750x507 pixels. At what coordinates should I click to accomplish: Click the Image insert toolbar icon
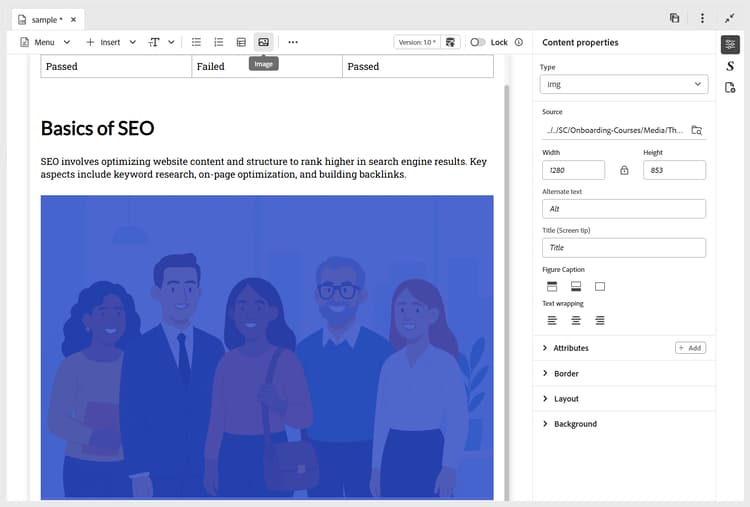(x=263, y=42)
